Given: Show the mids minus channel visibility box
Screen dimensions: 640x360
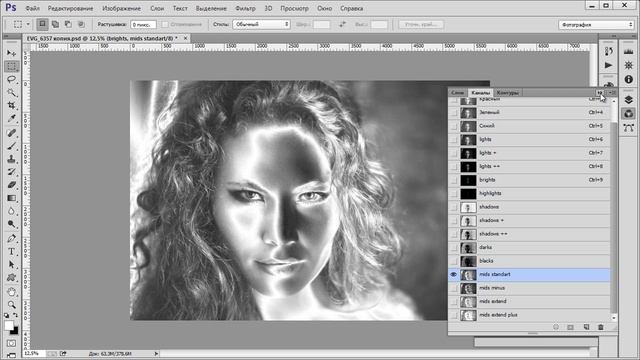Looking at the screenshot, I should click(x=453, y=288).
